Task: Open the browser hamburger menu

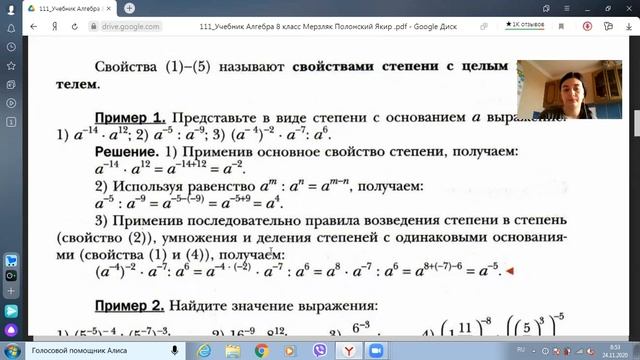Action: tap(567, 9)
